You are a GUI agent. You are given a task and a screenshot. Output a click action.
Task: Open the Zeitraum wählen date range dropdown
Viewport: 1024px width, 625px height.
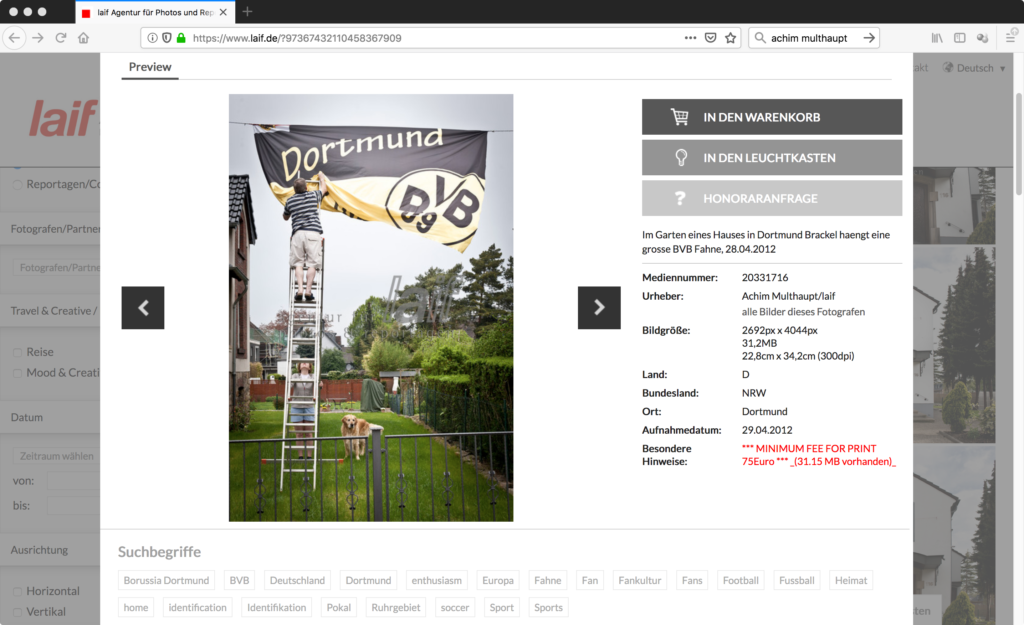point(57,456)
